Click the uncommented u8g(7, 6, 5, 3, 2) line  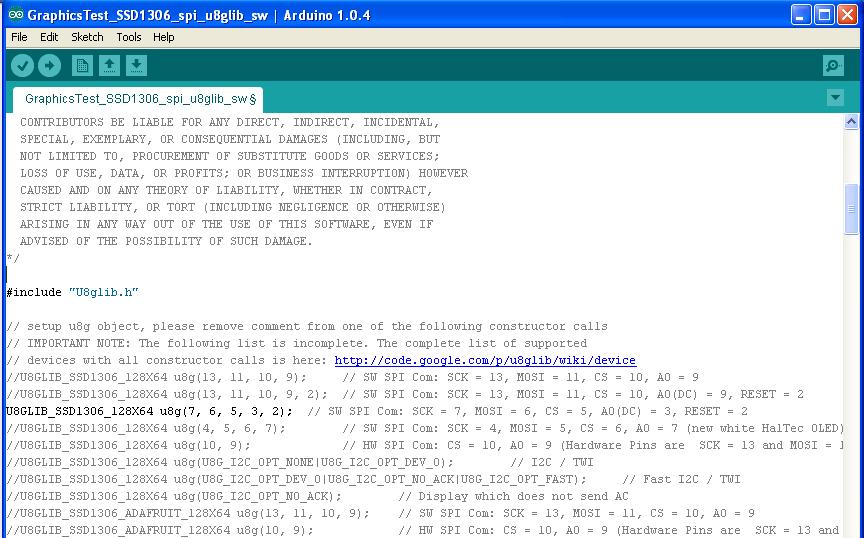click(x=377, y=411)
